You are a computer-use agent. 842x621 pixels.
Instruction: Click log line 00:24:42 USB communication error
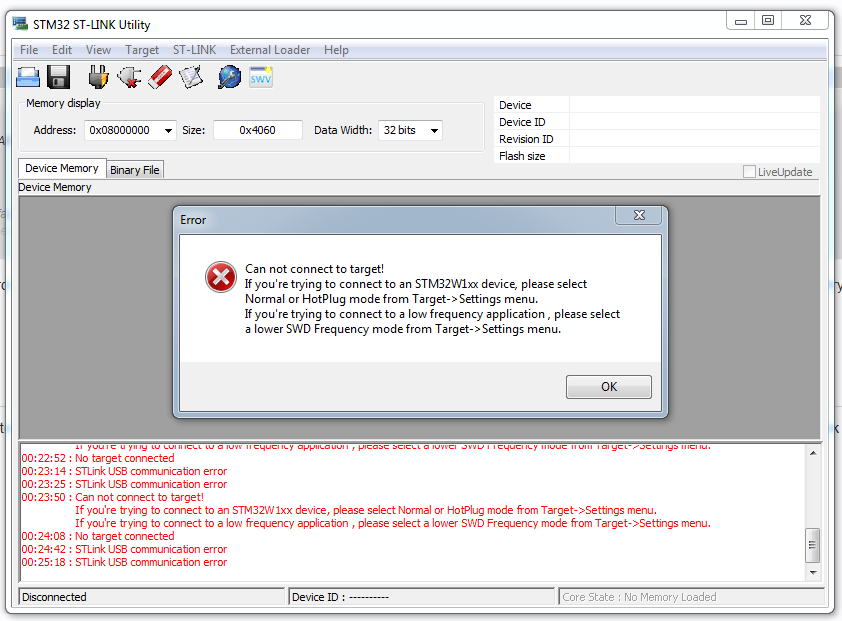124,549
